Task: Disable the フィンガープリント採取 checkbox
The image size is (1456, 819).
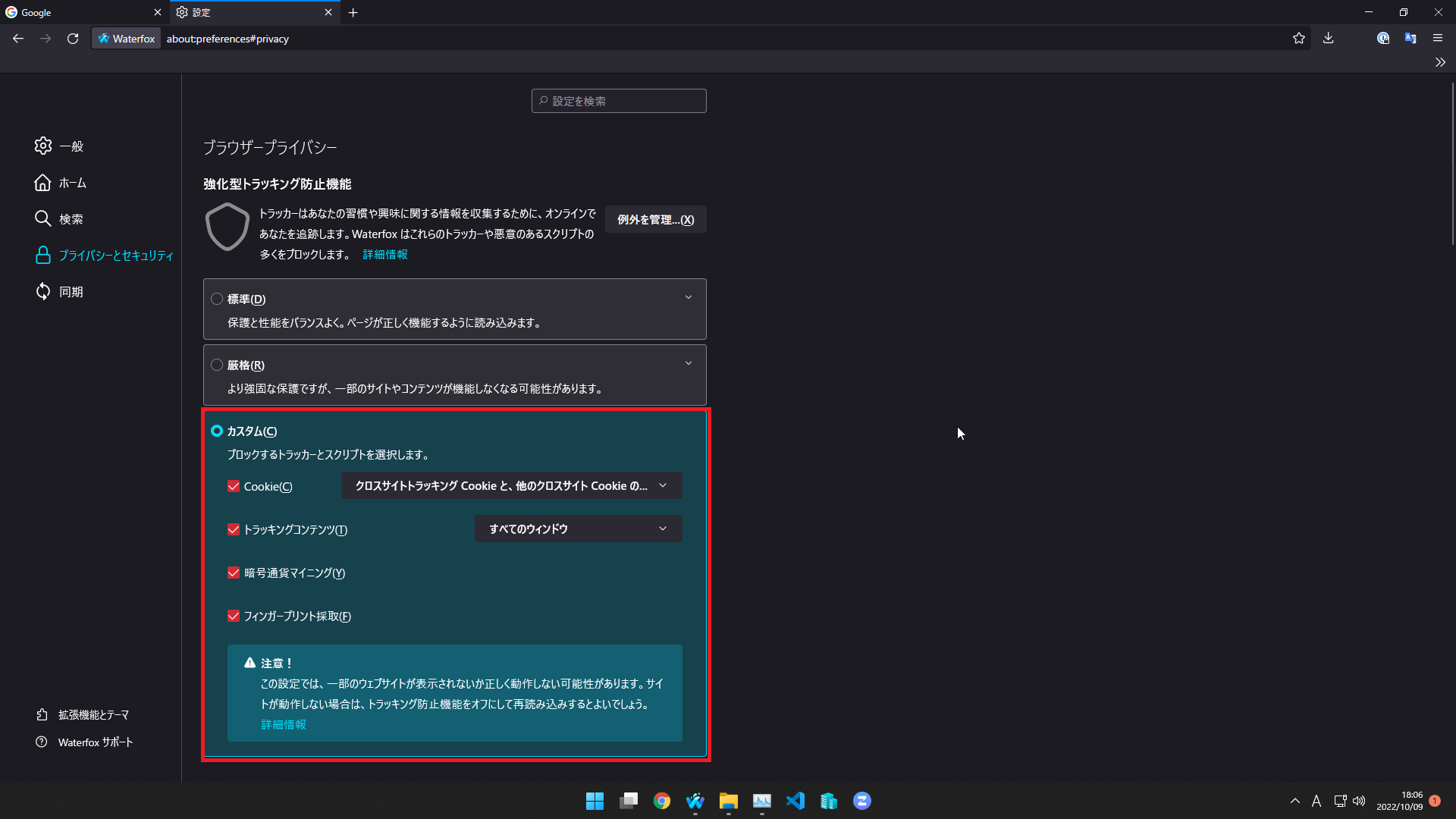Action: pyautogui.click(x=234, y=616)
